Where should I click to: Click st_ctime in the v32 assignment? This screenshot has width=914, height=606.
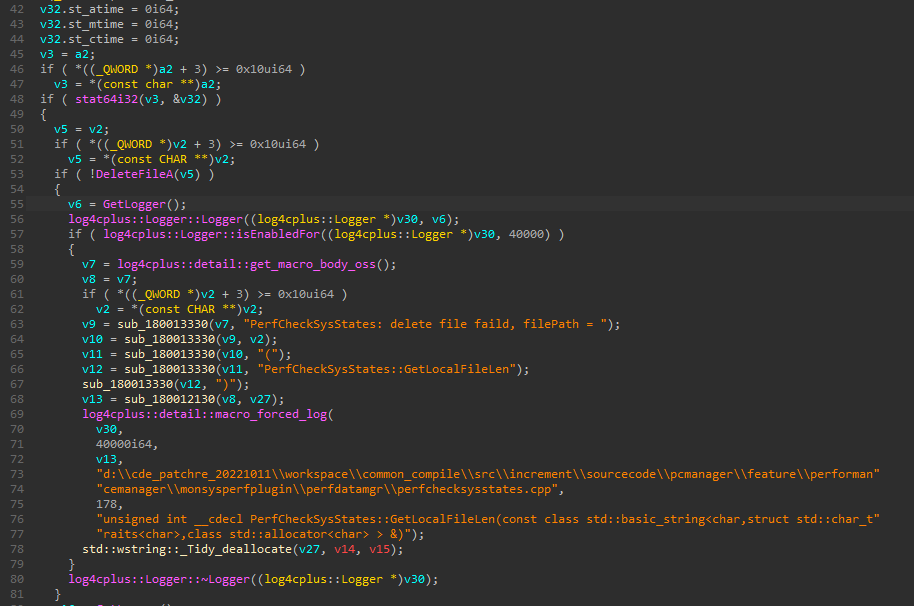coord(96,40)
